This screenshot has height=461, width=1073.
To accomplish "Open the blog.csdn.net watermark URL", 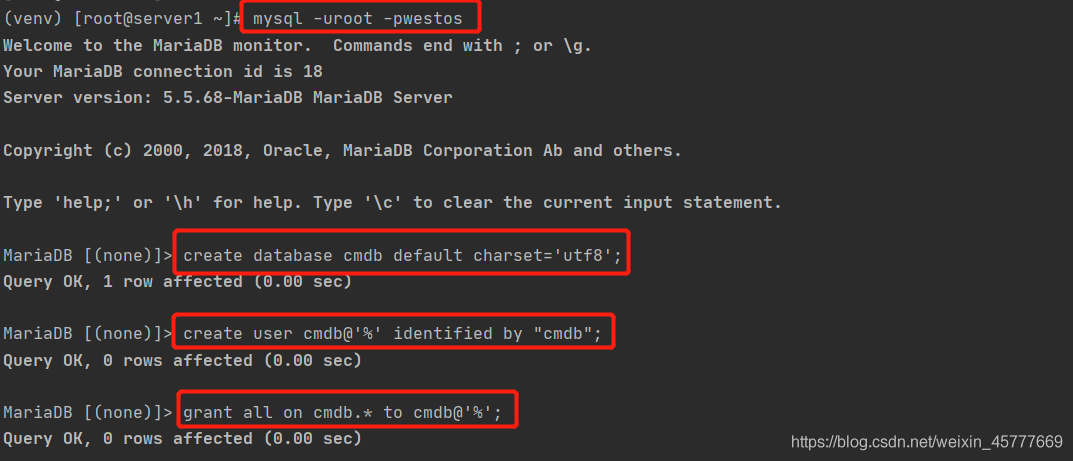I will coord(926,441).
